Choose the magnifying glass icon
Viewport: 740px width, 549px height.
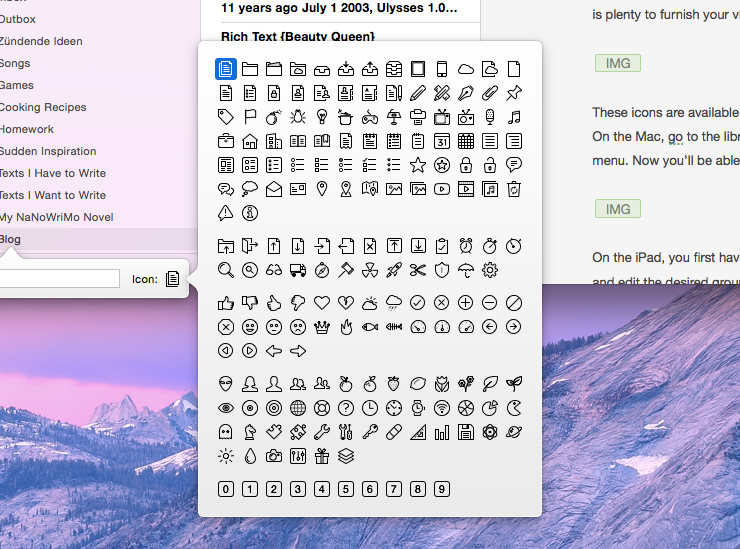[x=226, y=270]
